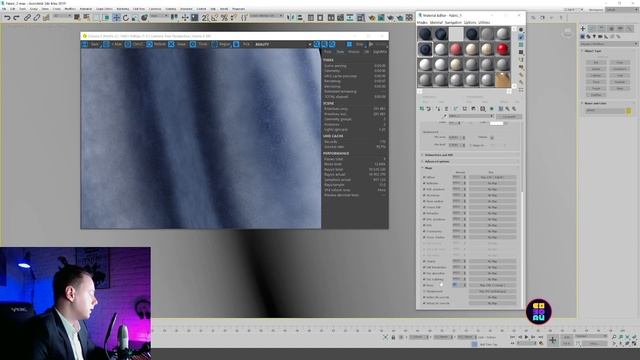Open the Render Setup teapot icon
The height and width of the screenshot is (360, 640).
[x=372, y=18]
